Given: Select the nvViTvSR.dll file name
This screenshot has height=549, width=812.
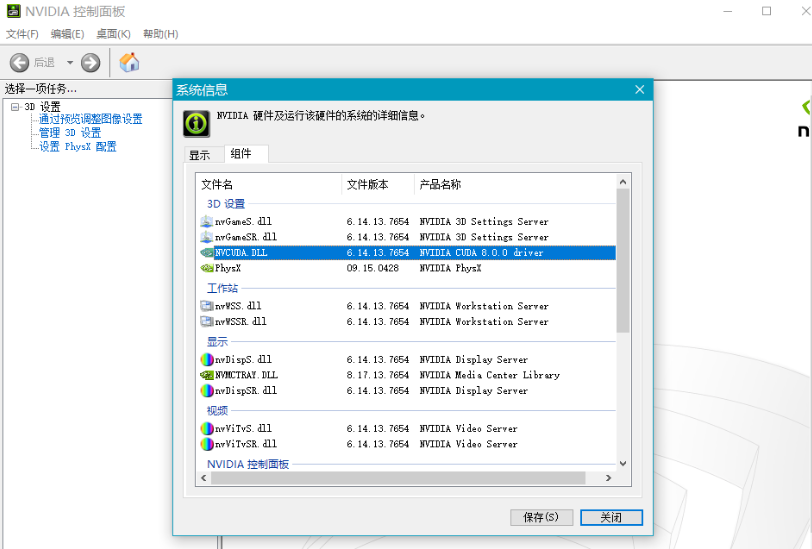Looking at the screenshot, I should (x=246, y=444).
